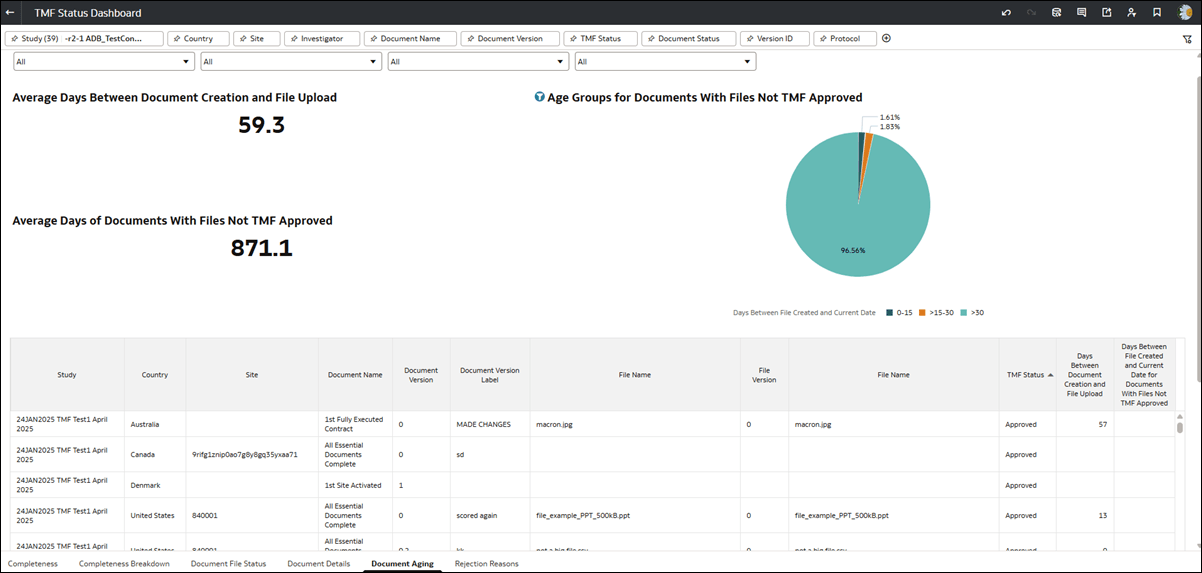Open the notes comment icon in header
This screenshot has height=573, width=1202.
[1081, 13]
